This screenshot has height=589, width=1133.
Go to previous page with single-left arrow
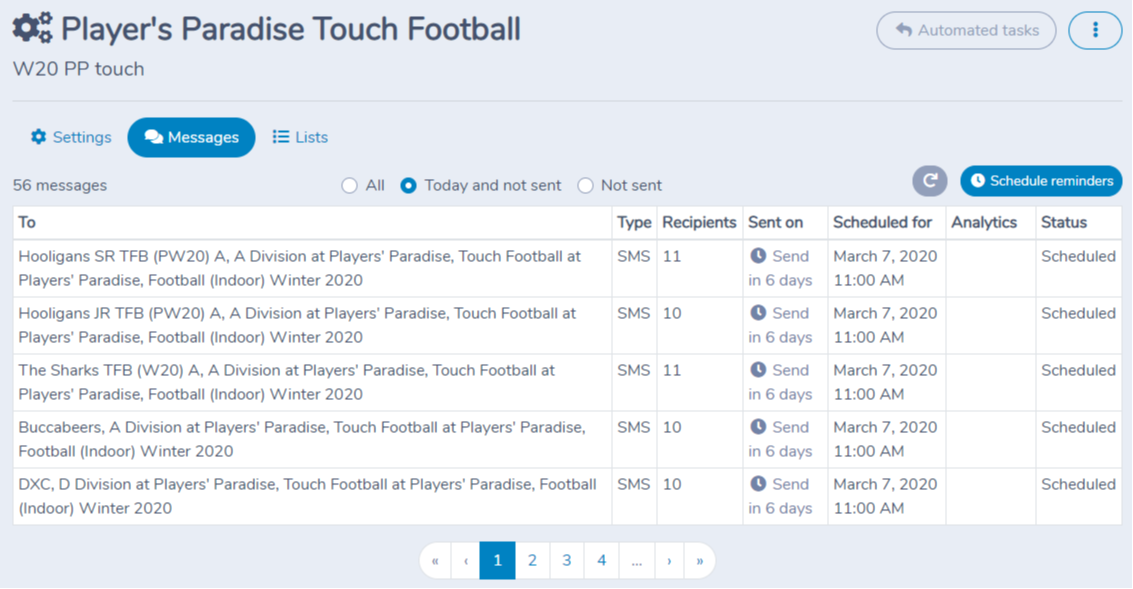click(466, 561)
